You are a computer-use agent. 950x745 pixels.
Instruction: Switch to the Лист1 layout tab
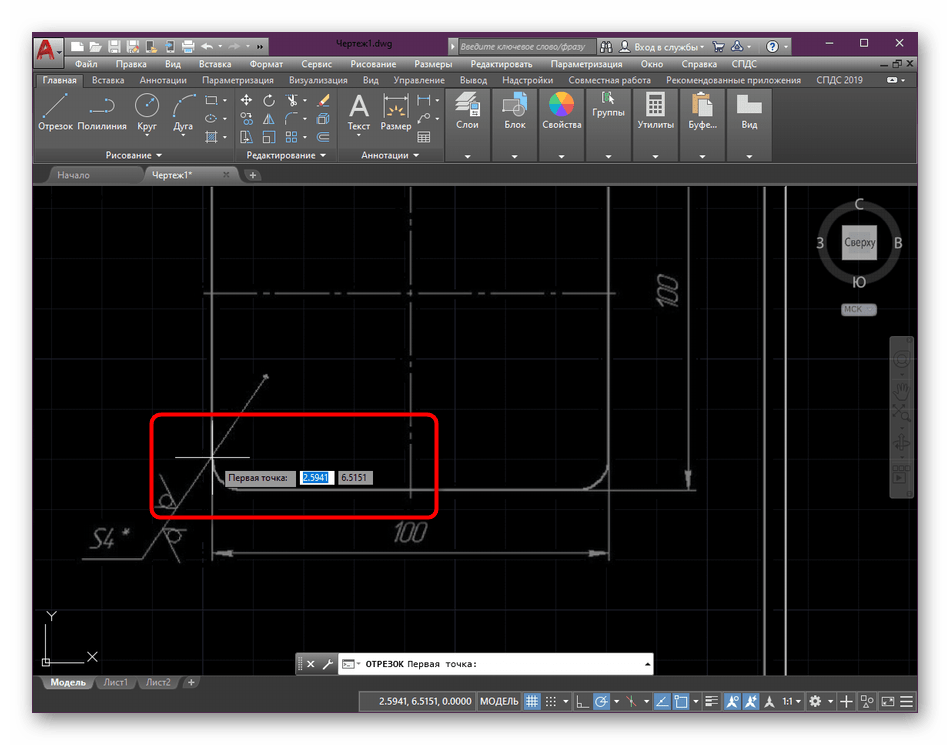pos(115,682)
